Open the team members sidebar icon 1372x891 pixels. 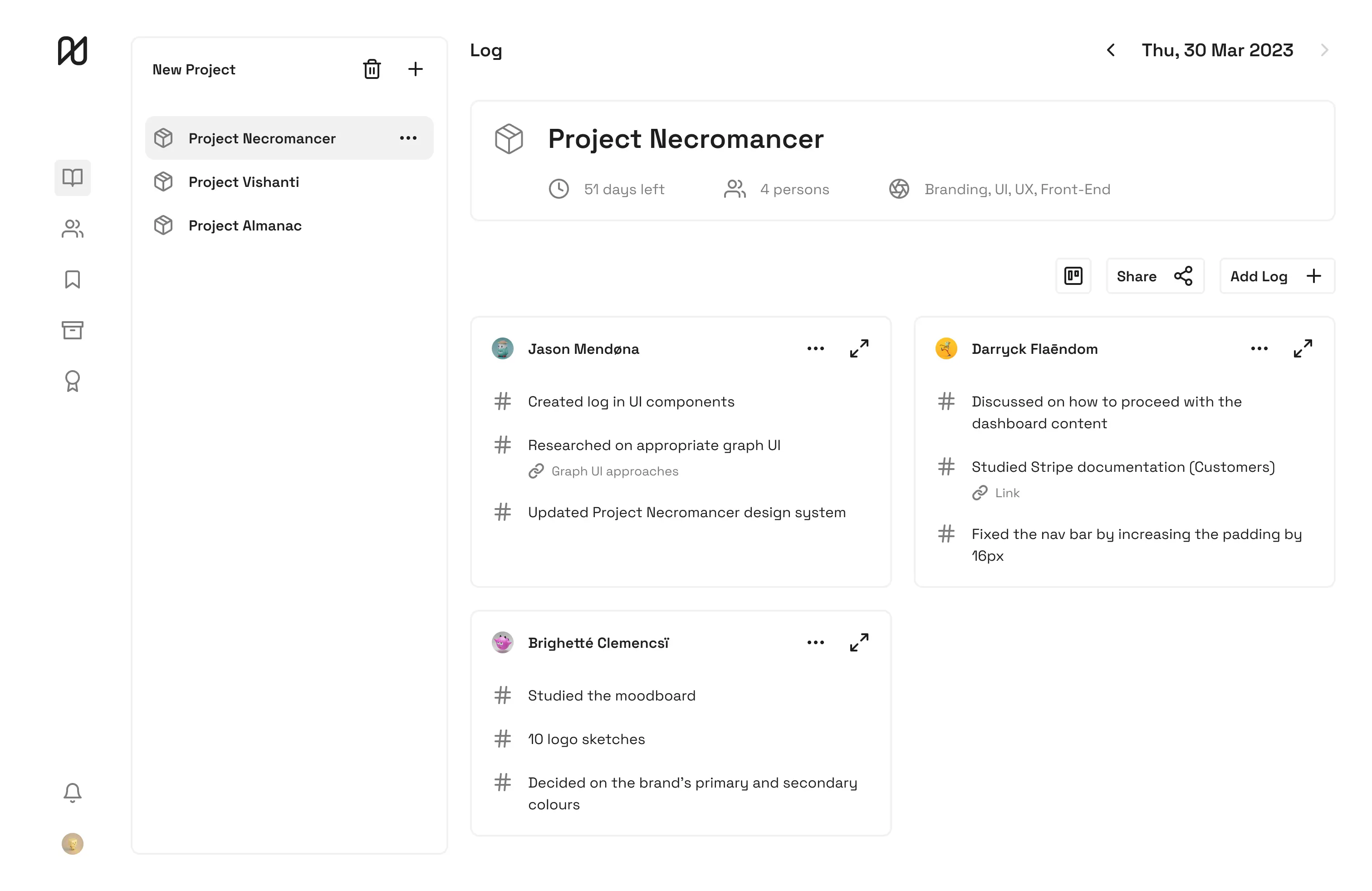click(73, 229)
